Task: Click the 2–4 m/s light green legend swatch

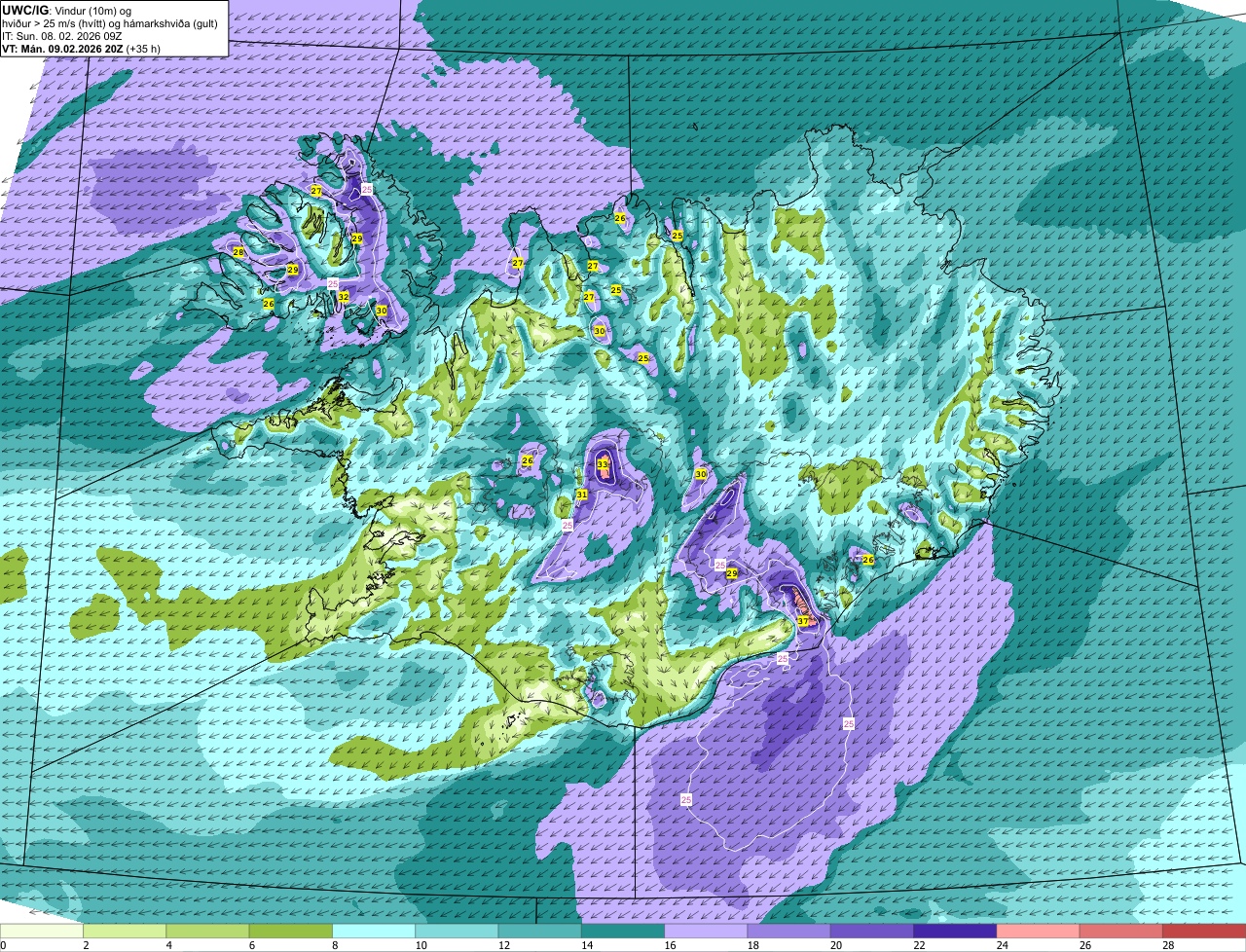Action: tap(125, 931)
